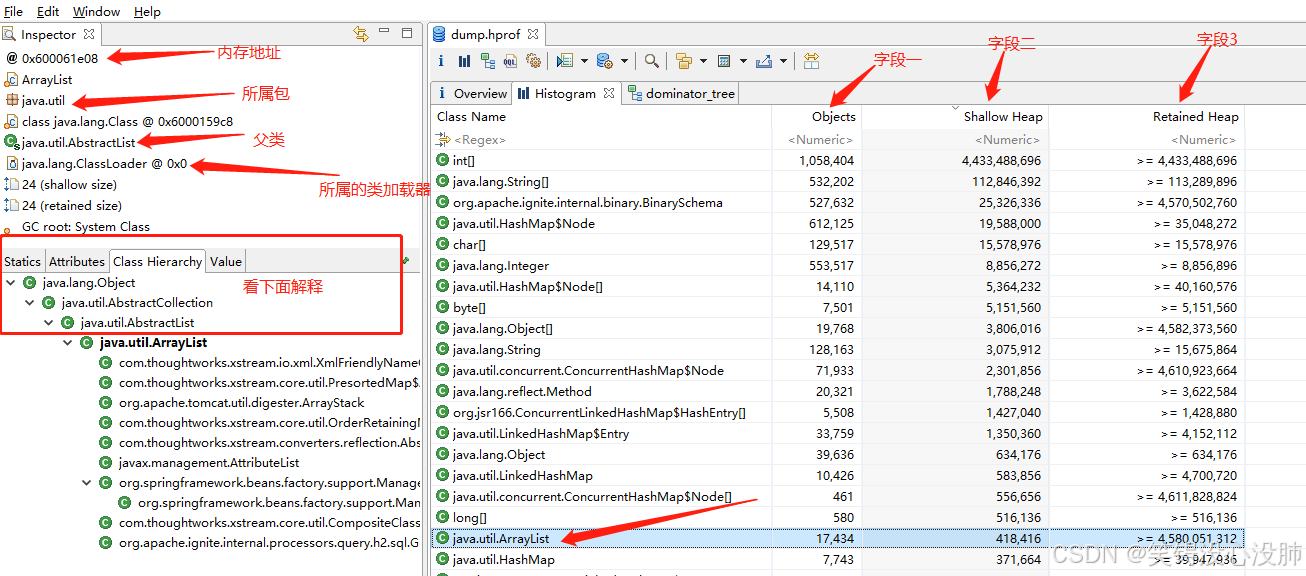Click the int[] class icon

[442, 160]
